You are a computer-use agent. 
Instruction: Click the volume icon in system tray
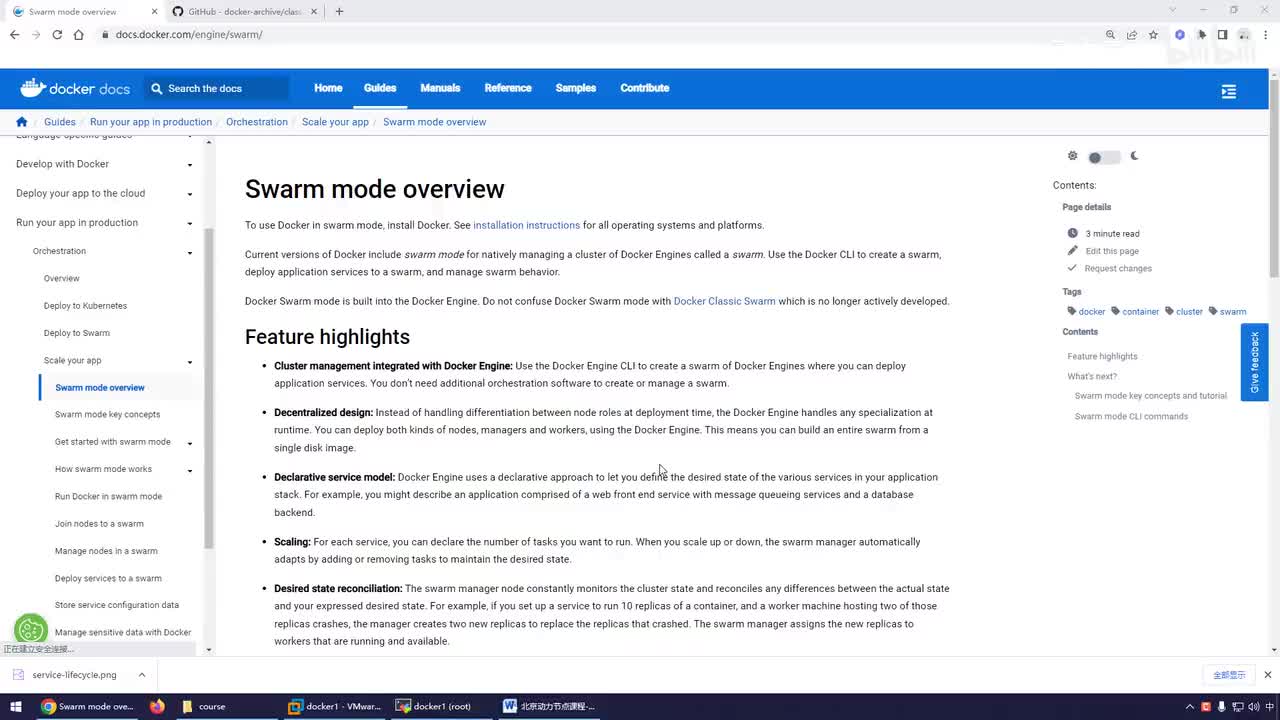[x=1253, y=707]
